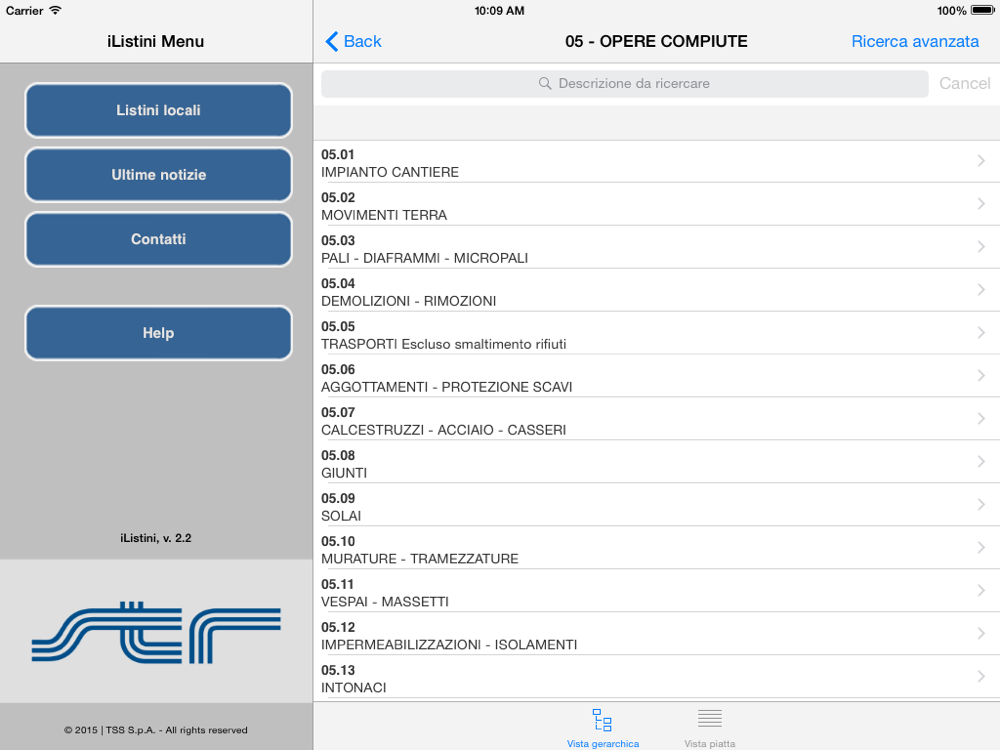Open 05.06 AGGOTTAMENTI - PROTEZIONE SCAVI

[x=656, y=377]
